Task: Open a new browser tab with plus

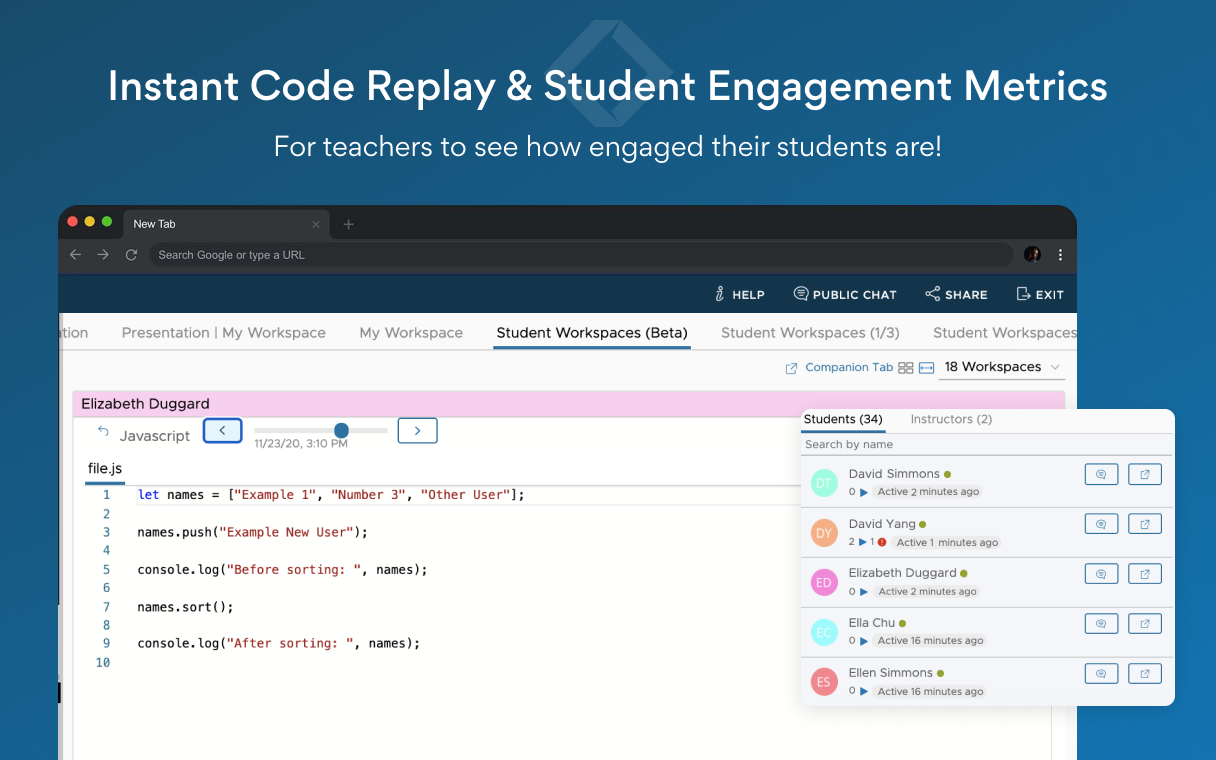Action: tap(348, 224)
